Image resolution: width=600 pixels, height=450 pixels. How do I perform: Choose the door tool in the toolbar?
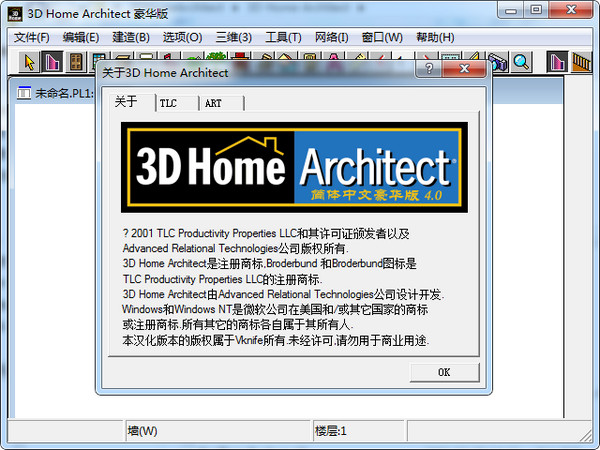coord(76,62)
